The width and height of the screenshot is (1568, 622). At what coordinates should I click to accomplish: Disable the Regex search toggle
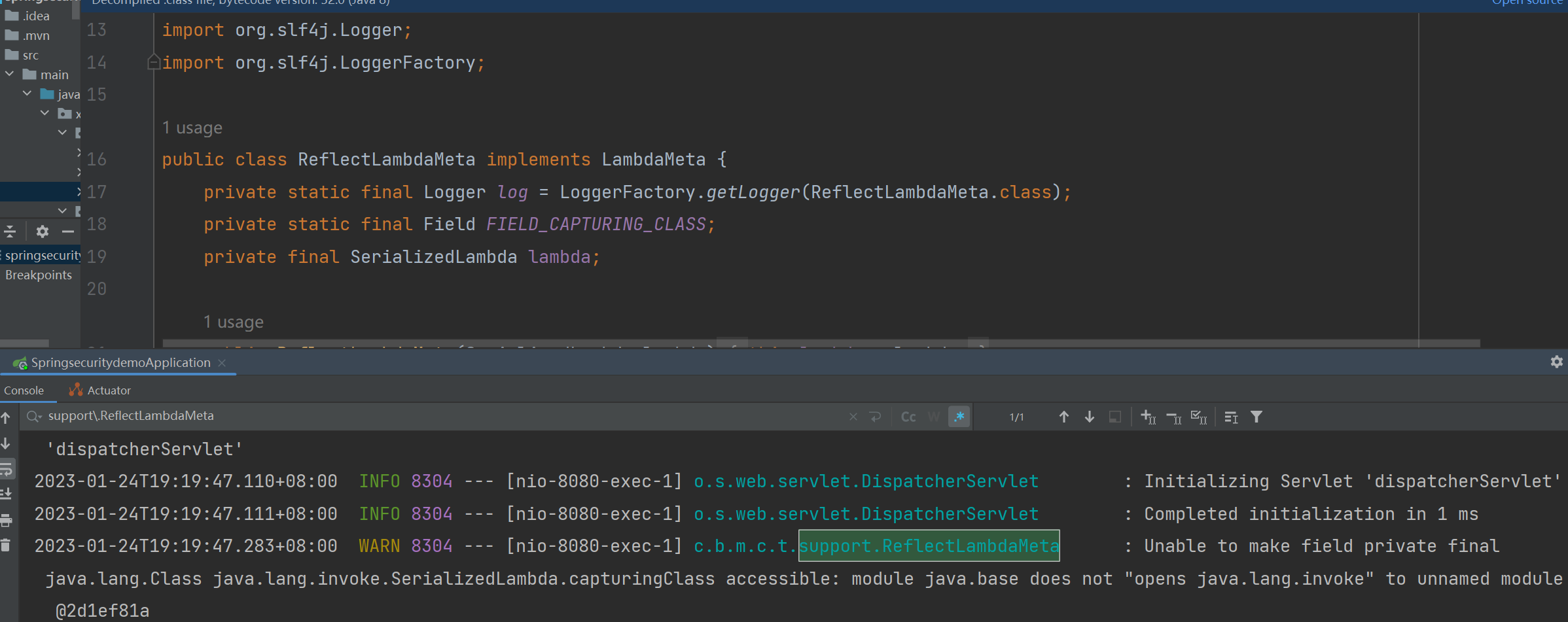pos(959,417)
